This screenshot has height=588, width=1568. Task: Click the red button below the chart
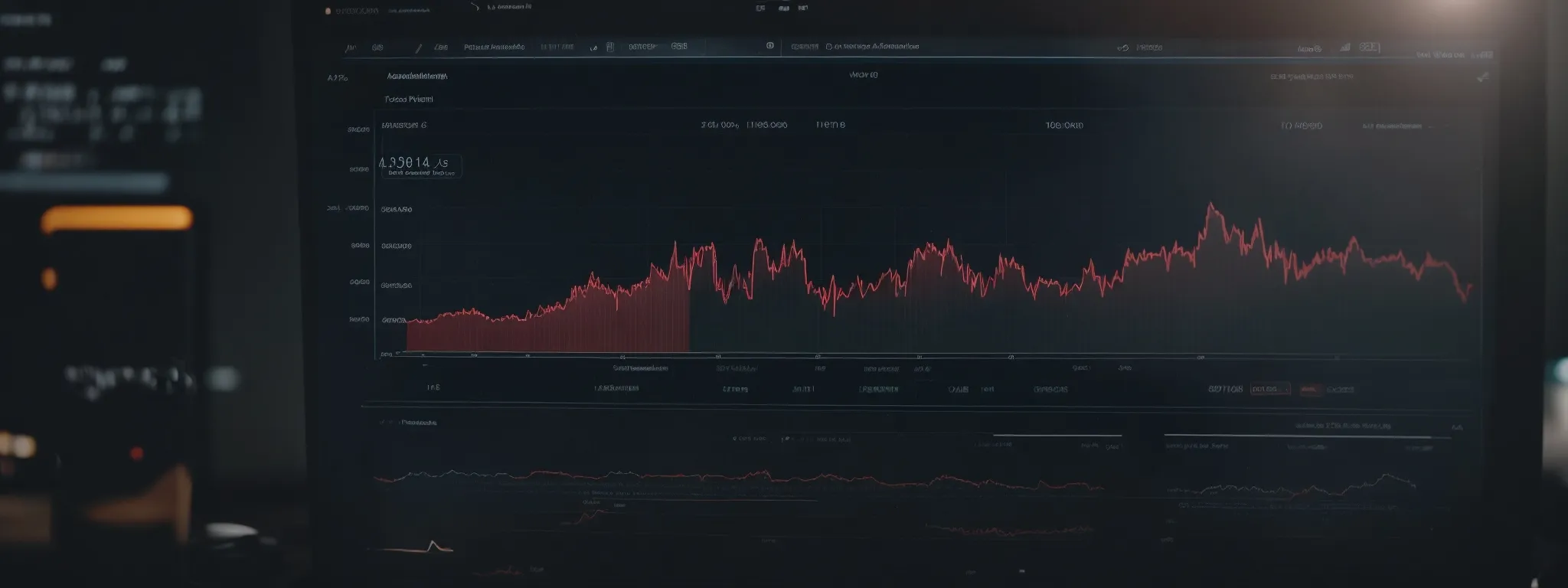(1310, 390)
